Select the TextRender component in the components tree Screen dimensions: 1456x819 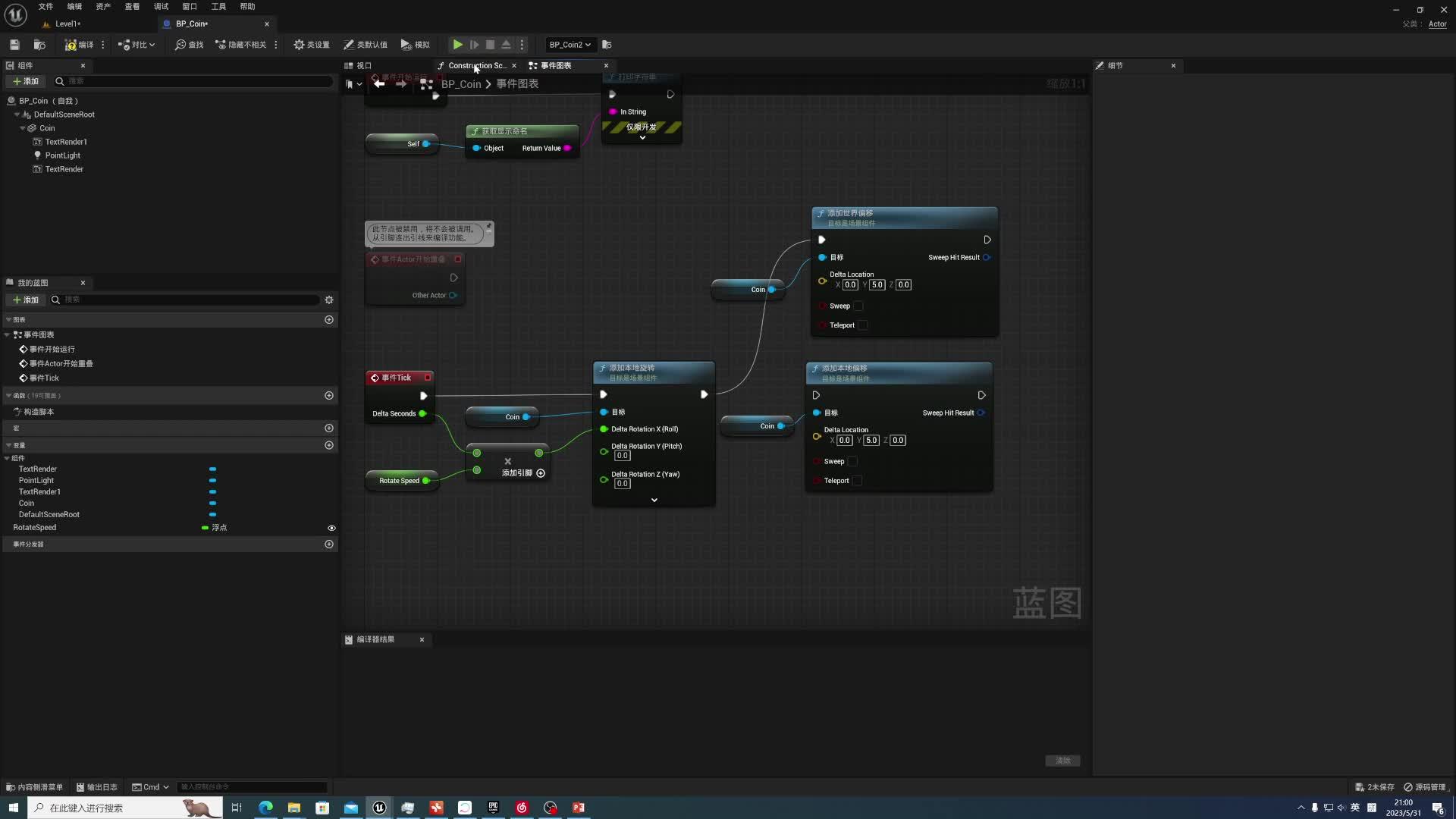point(64,169)
